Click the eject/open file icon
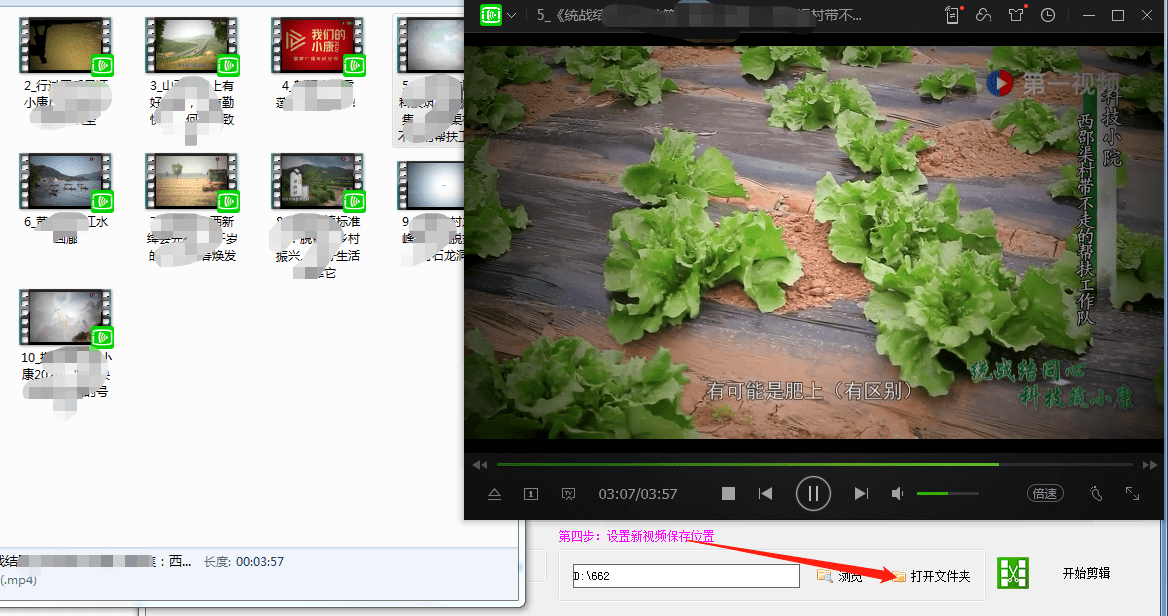1168x616 pixels. coord(494,494)
